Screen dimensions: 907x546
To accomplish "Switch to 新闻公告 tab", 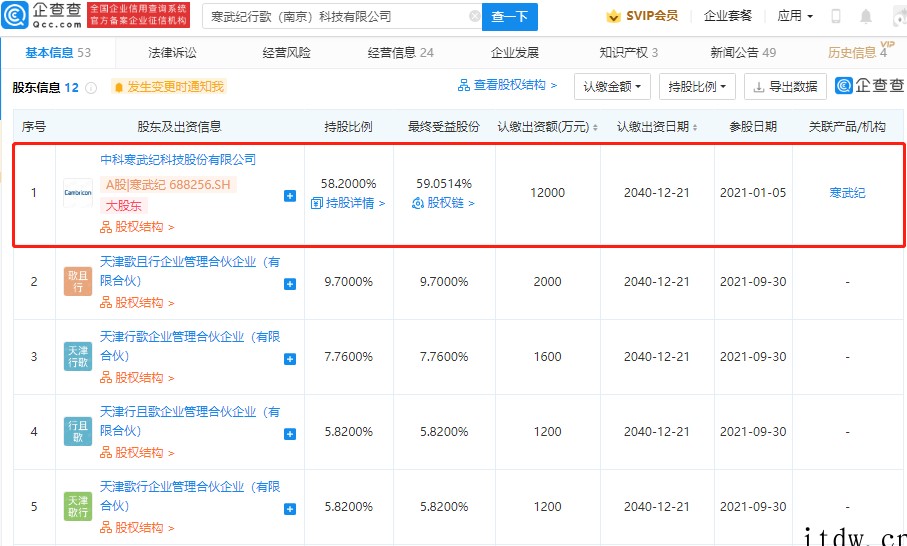I will click(743, 53).
